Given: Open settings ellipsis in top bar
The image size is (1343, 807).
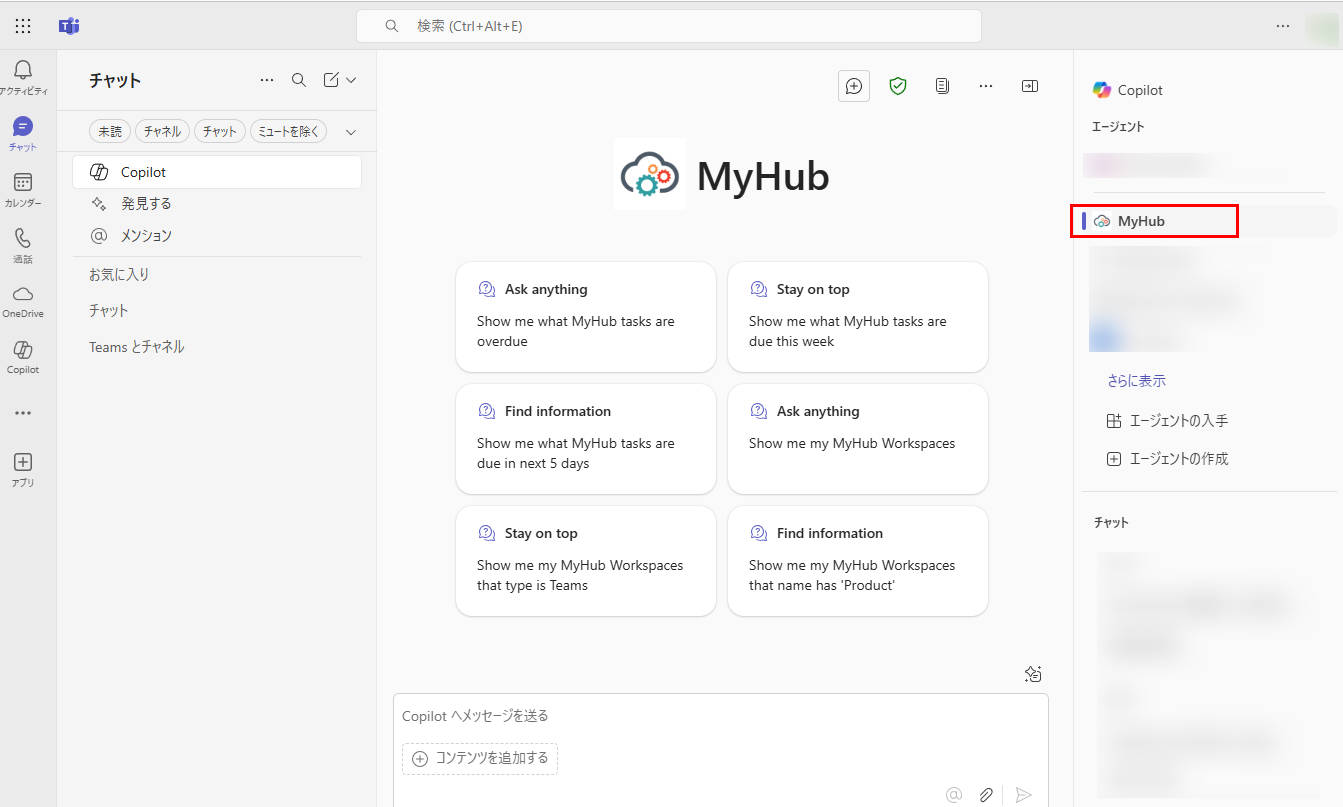Looking at the screenshot, I should (x=1283, y=26).
